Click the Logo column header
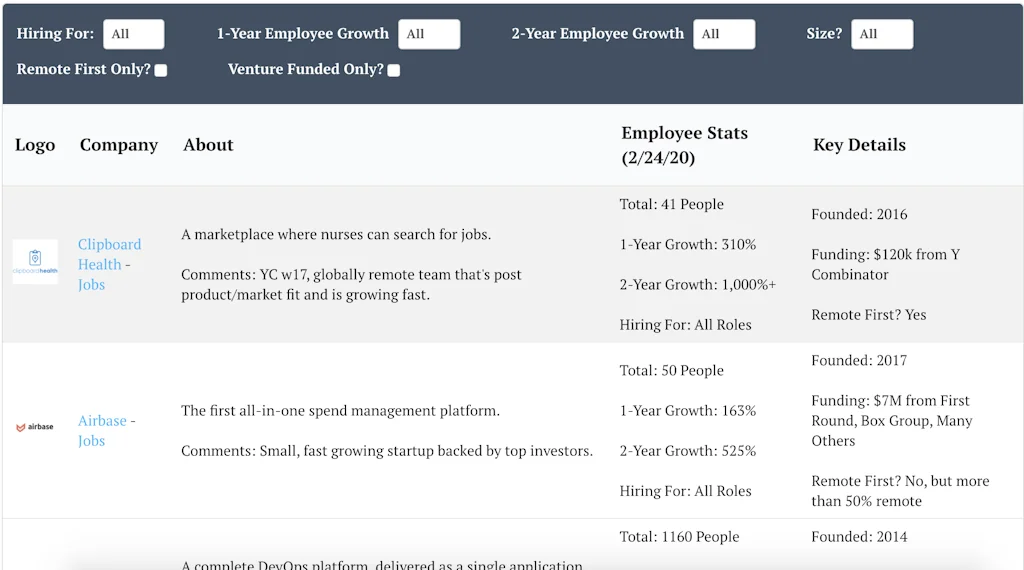 pyautogui.click(x=35, y=145)
